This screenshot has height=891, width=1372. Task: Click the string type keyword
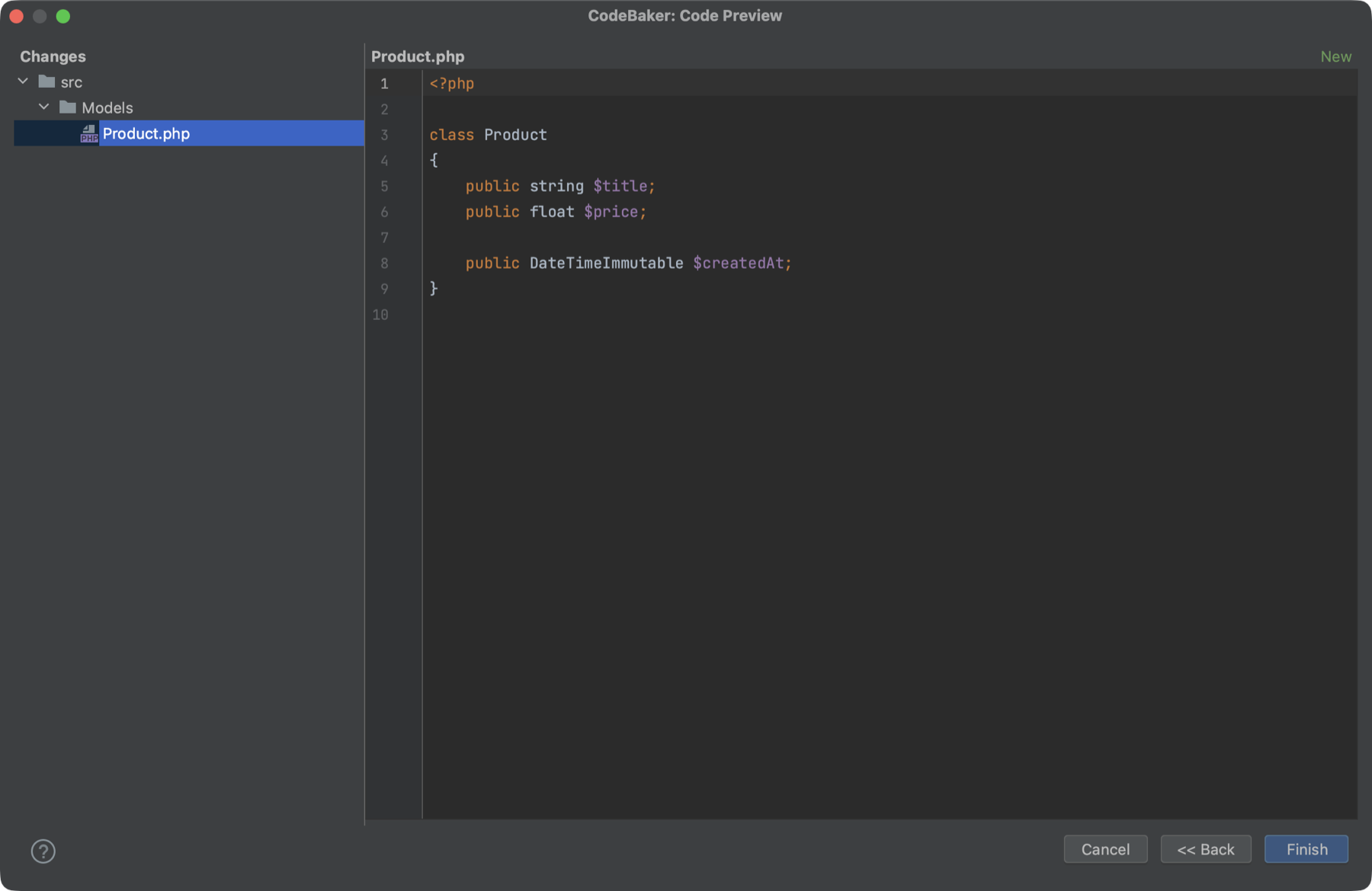click(556, 186)
